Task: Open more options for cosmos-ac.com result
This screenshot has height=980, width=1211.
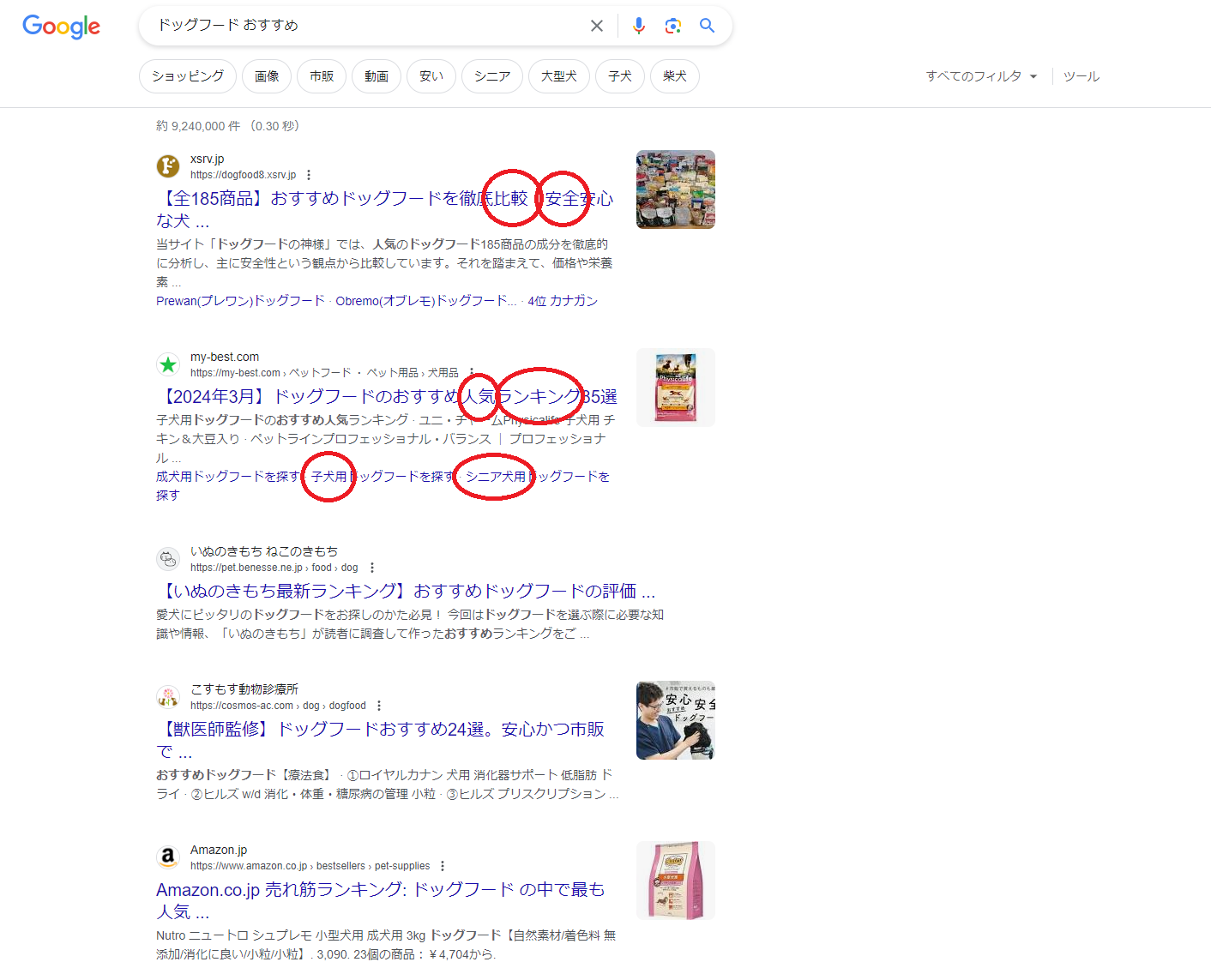Action: (x=379, y=706)
